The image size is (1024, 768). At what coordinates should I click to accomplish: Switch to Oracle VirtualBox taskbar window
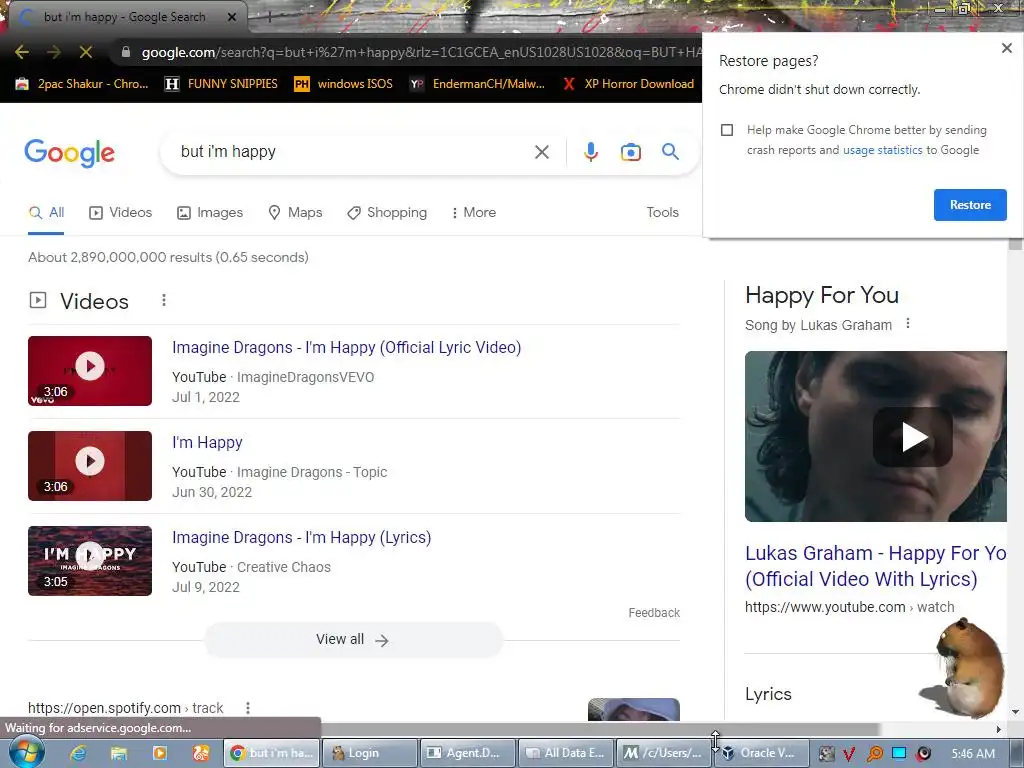762,753
